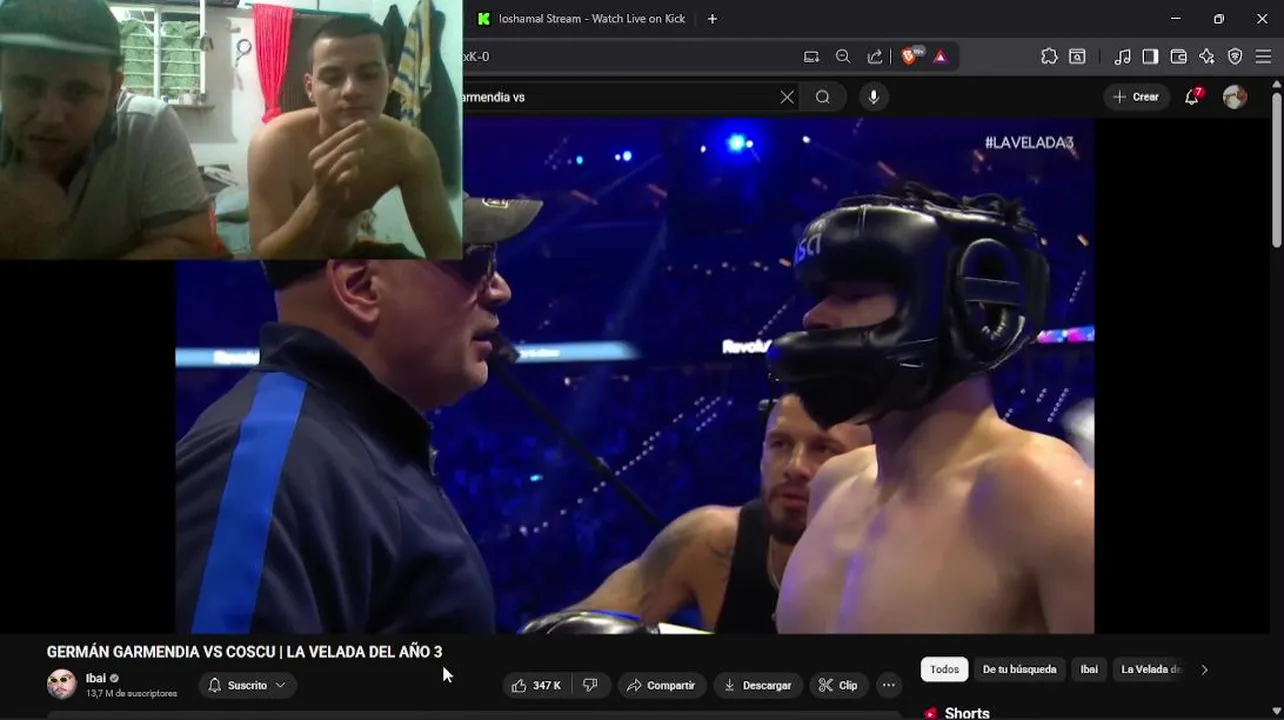Open browser extensions puzzle icon
Screen dimensions: 1284x720
click(x=1049, y=57)
